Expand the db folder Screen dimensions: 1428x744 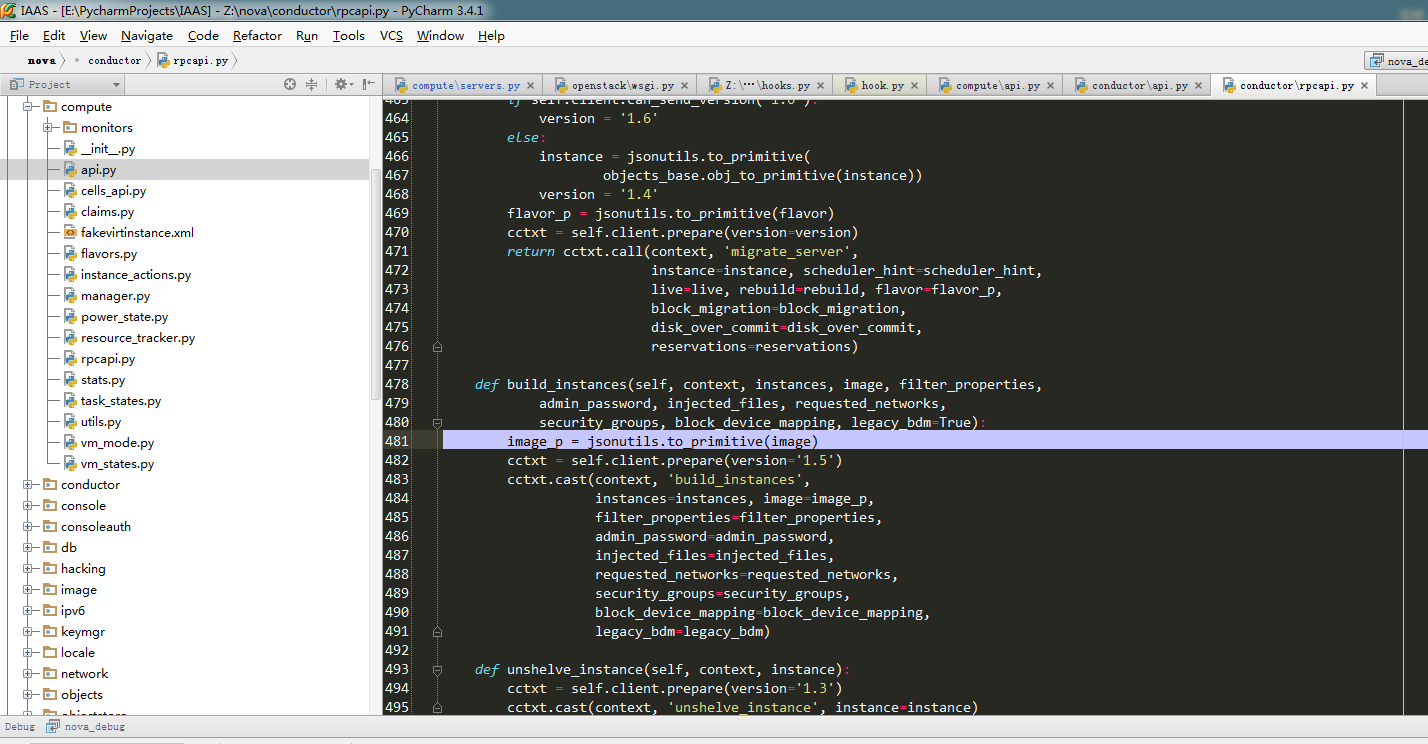[x=29, y=547]
